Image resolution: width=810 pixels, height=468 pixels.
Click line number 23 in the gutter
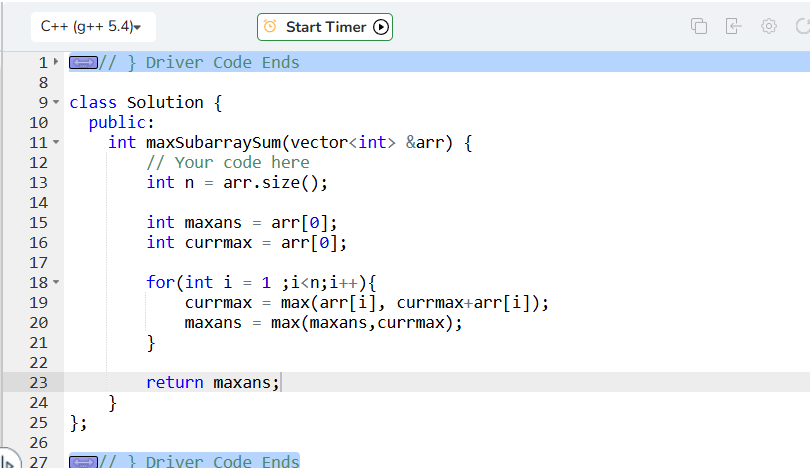coord(38,383)
